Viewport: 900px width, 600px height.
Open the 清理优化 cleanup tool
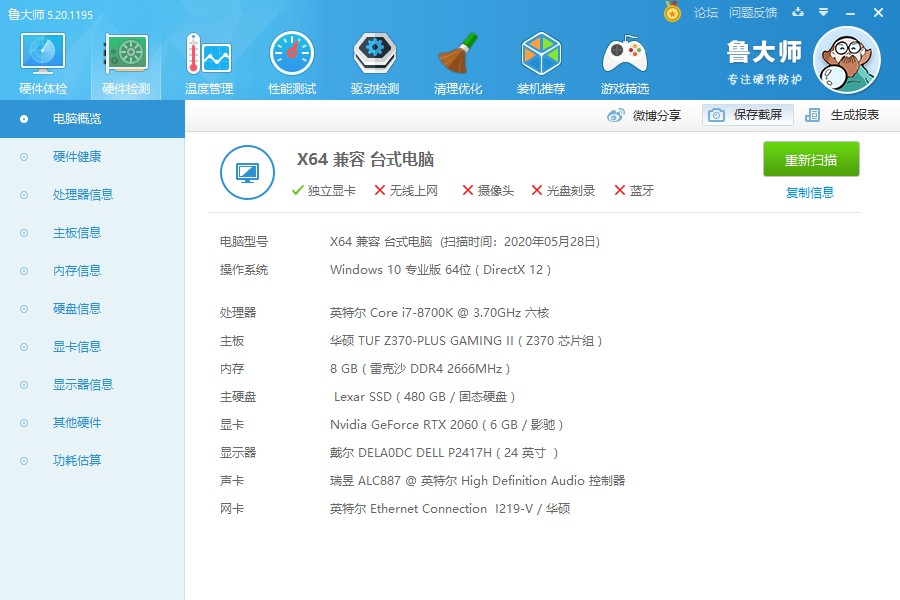point(457,60)
